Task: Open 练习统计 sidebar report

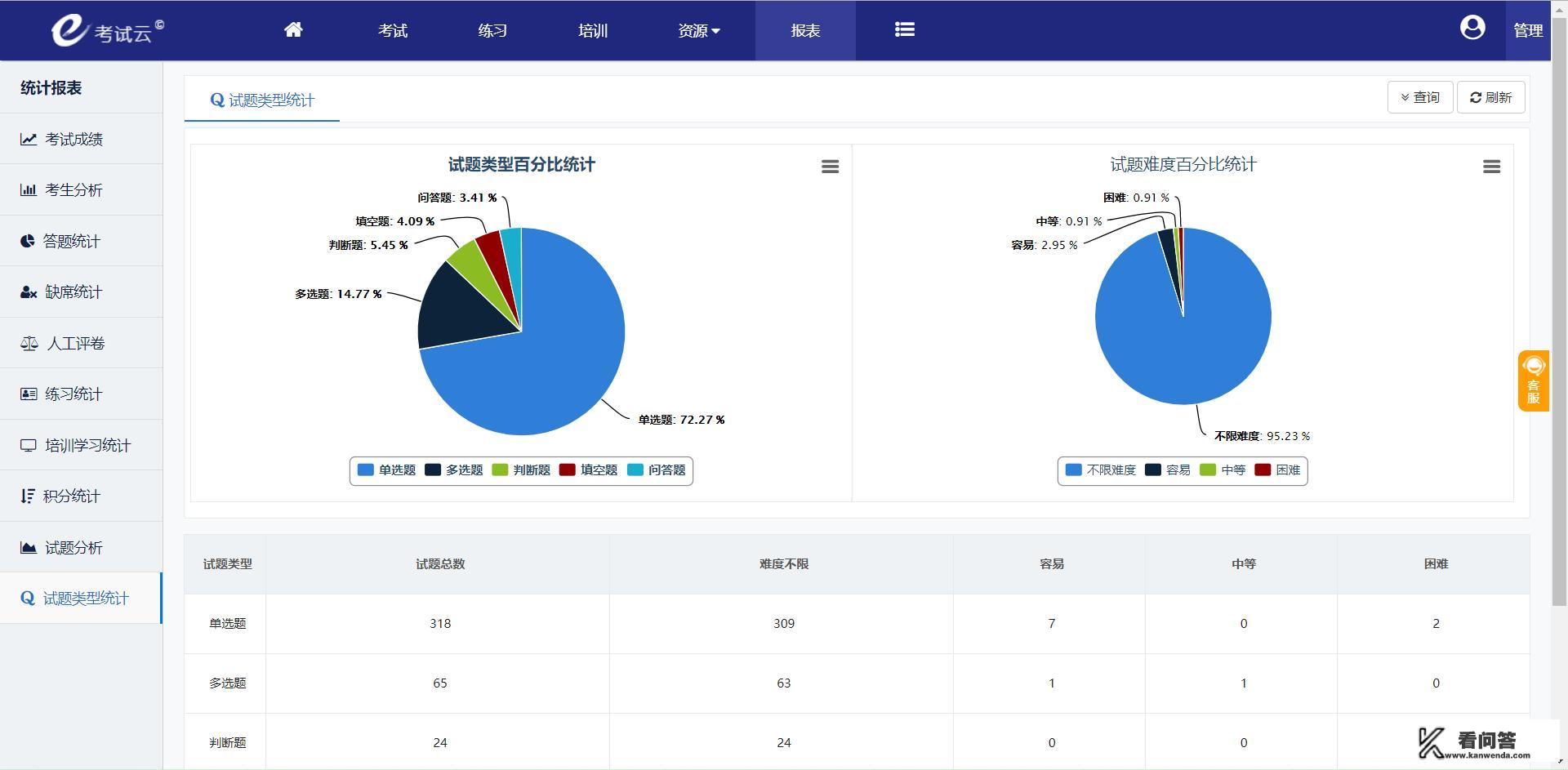Action: 81,394
